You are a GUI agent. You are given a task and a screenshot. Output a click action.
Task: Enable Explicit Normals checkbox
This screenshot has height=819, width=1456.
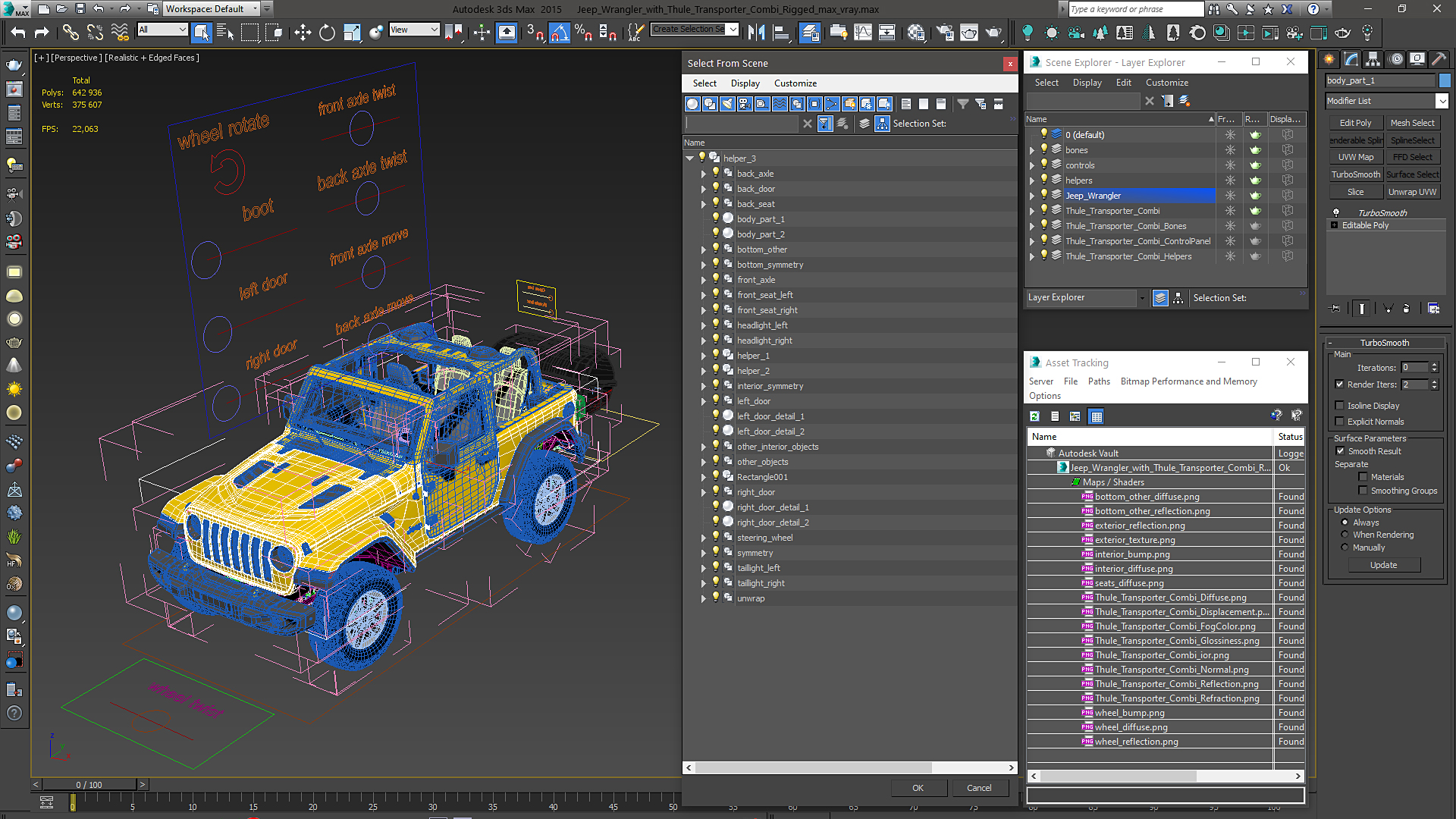coord(1339,422)
